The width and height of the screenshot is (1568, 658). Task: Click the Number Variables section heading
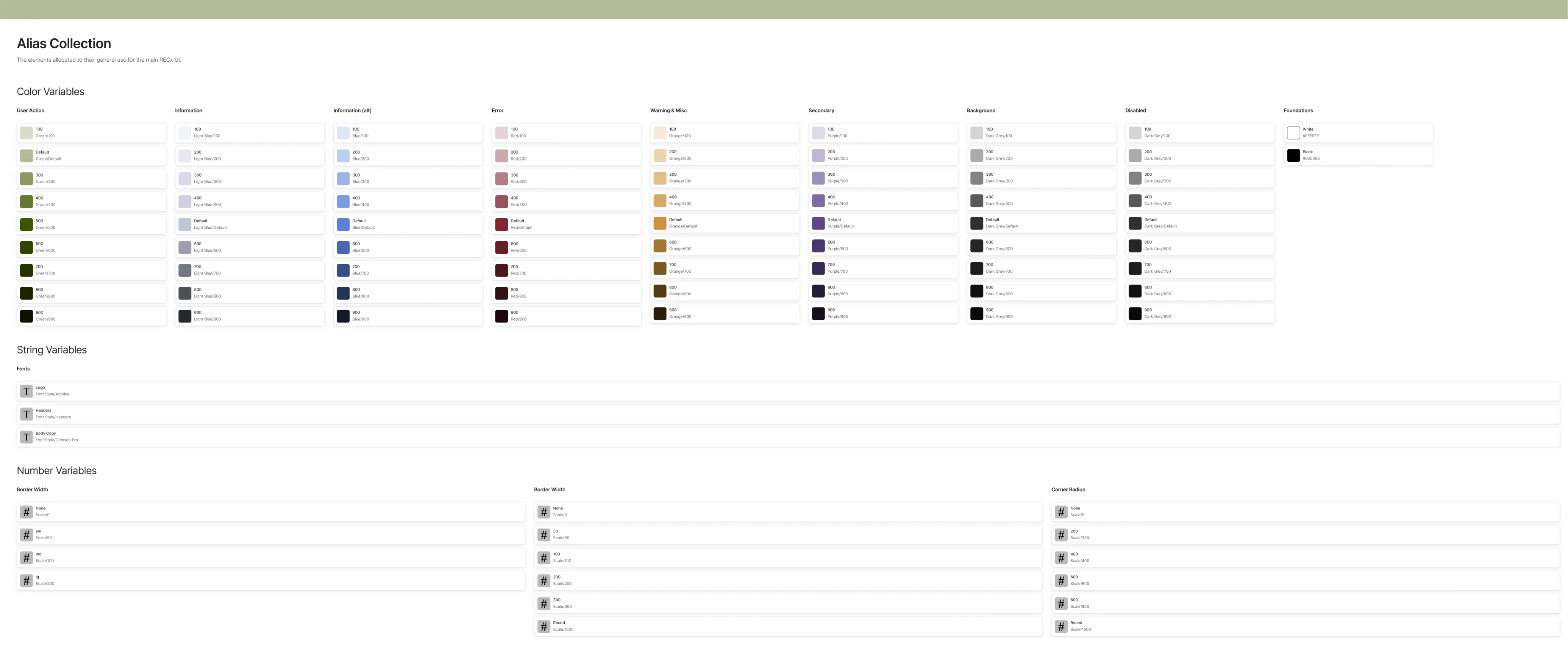pos(57,470)
